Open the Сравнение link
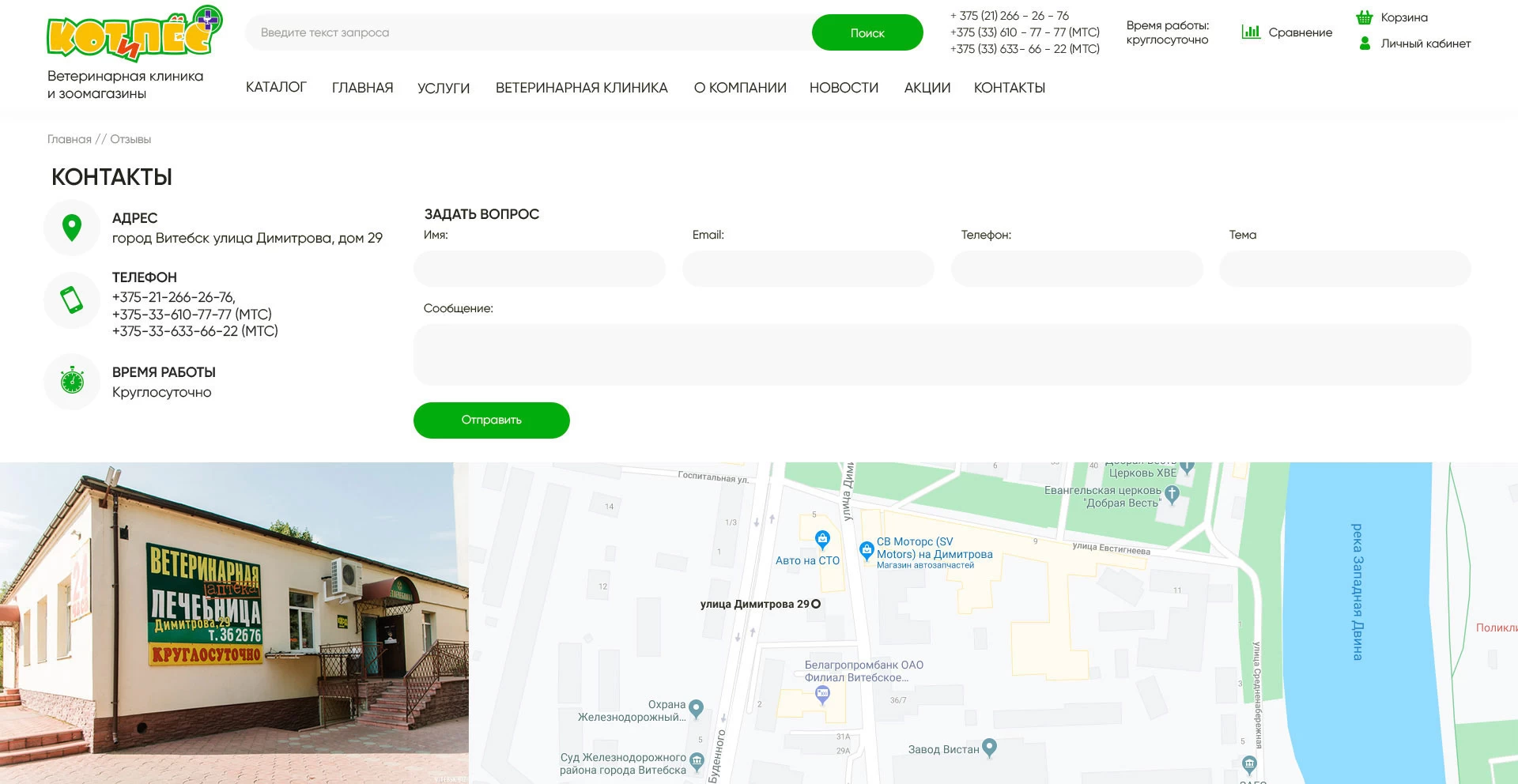This screenshot has height=784, width=1518. pos(1301,32)
